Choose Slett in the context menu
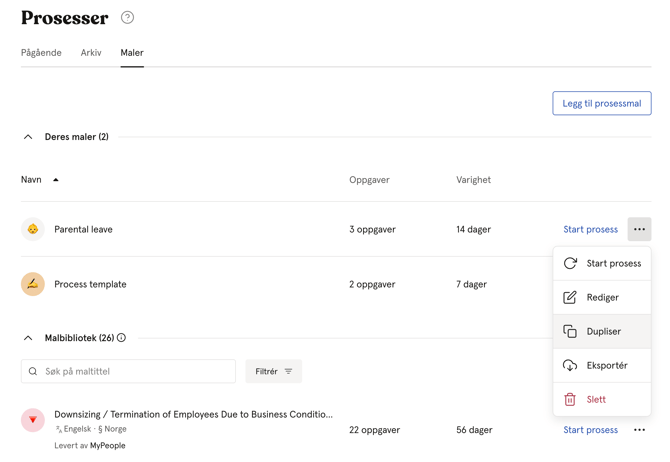The height and width of the screenshot is (462, 670). click(602, 400)
